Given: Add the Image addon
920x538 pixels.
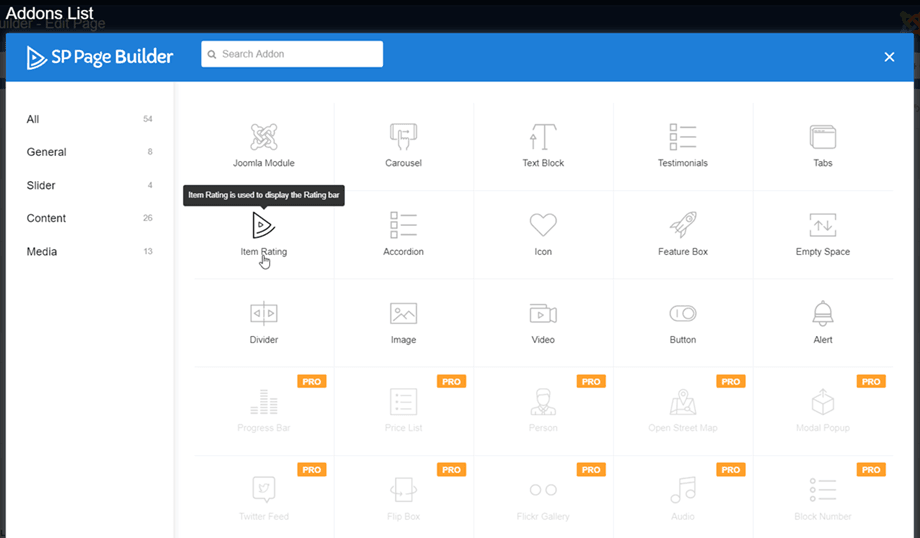Looking at the screenshot, I should tap(403, 313).
